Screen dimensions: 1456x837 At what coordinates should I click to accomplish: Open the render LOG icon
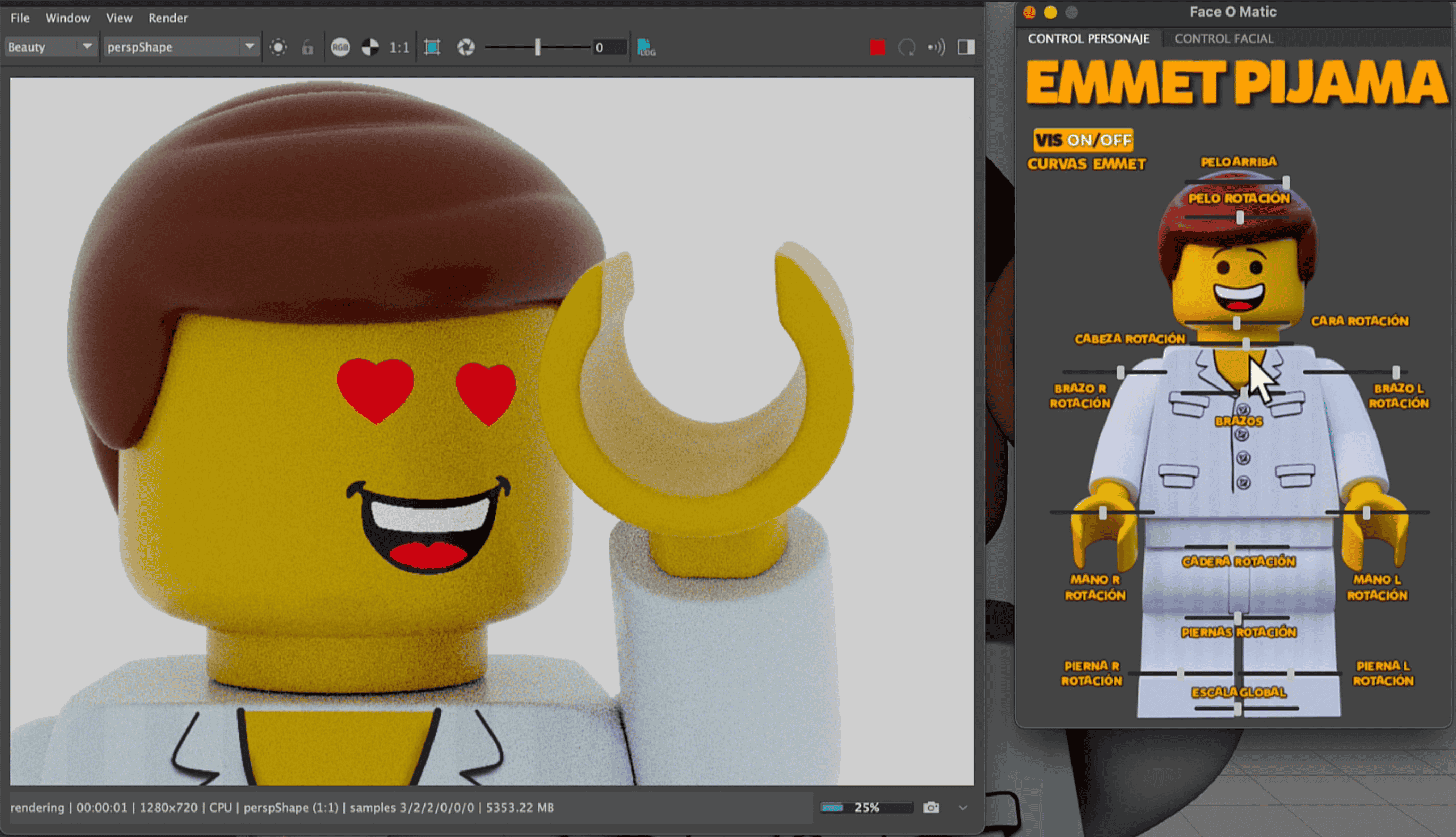[x=646, y=47]
